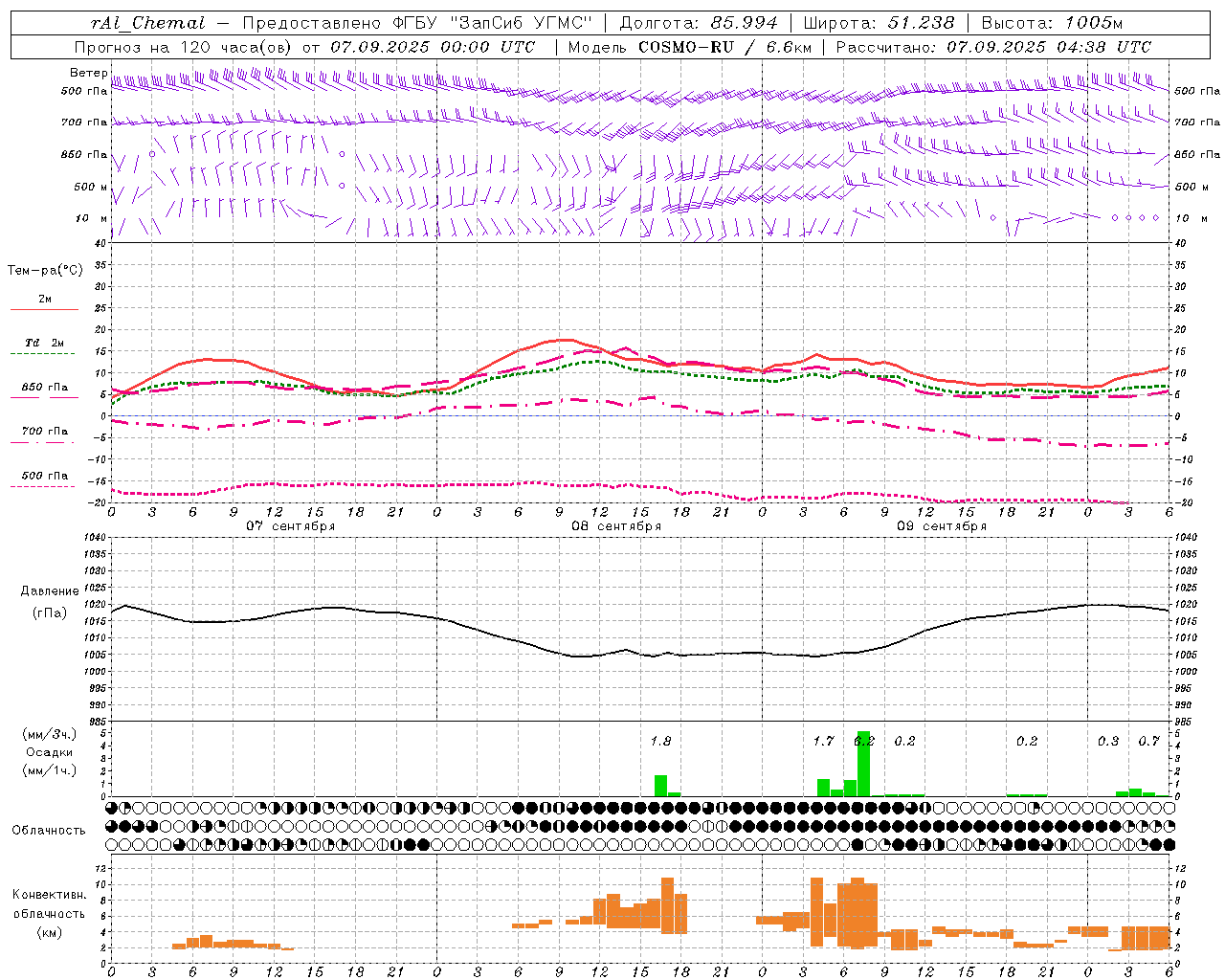Click the Рассчитано: 07.09.2025 04:38 UTC timestamp

click(994, 47)
